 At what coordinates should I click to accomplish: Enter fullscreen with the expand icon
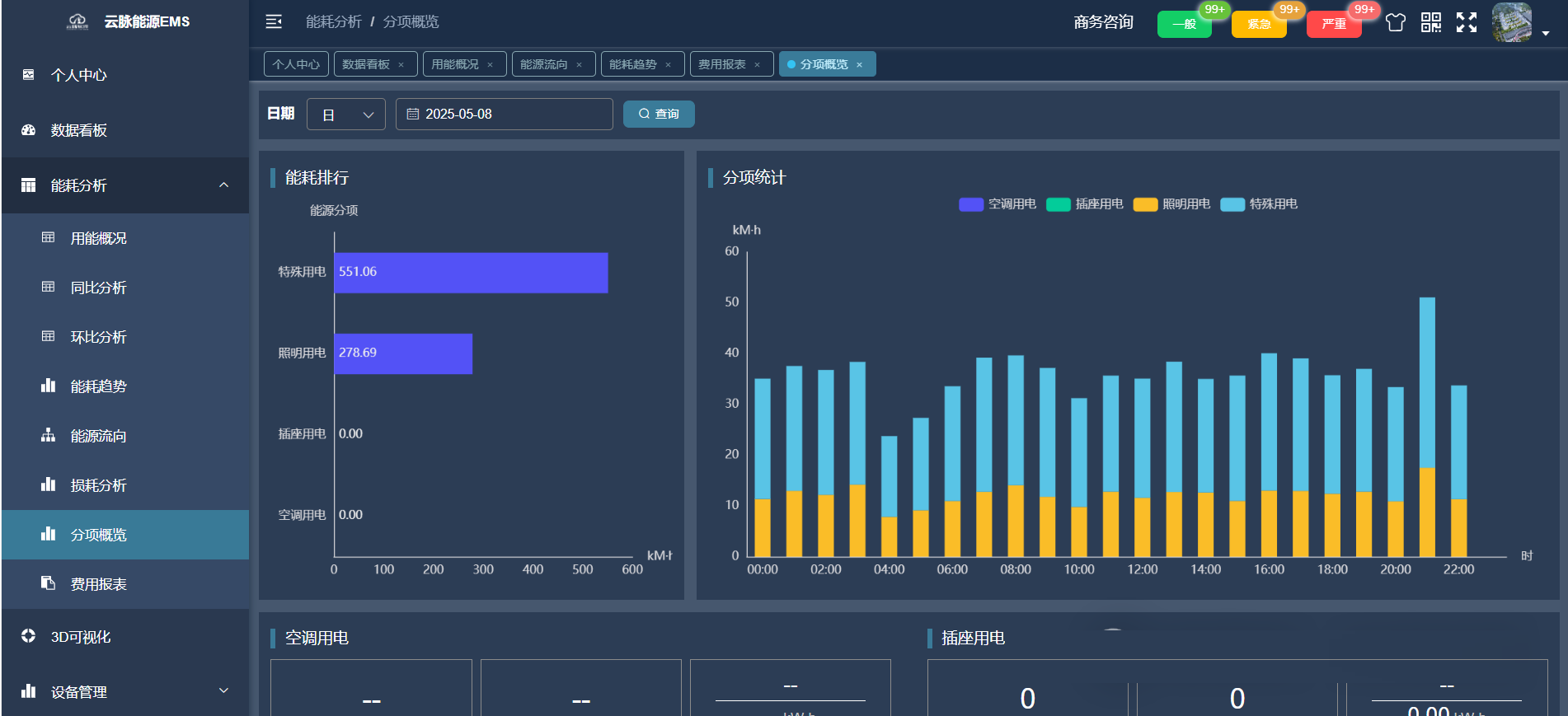pos(1467,22)
